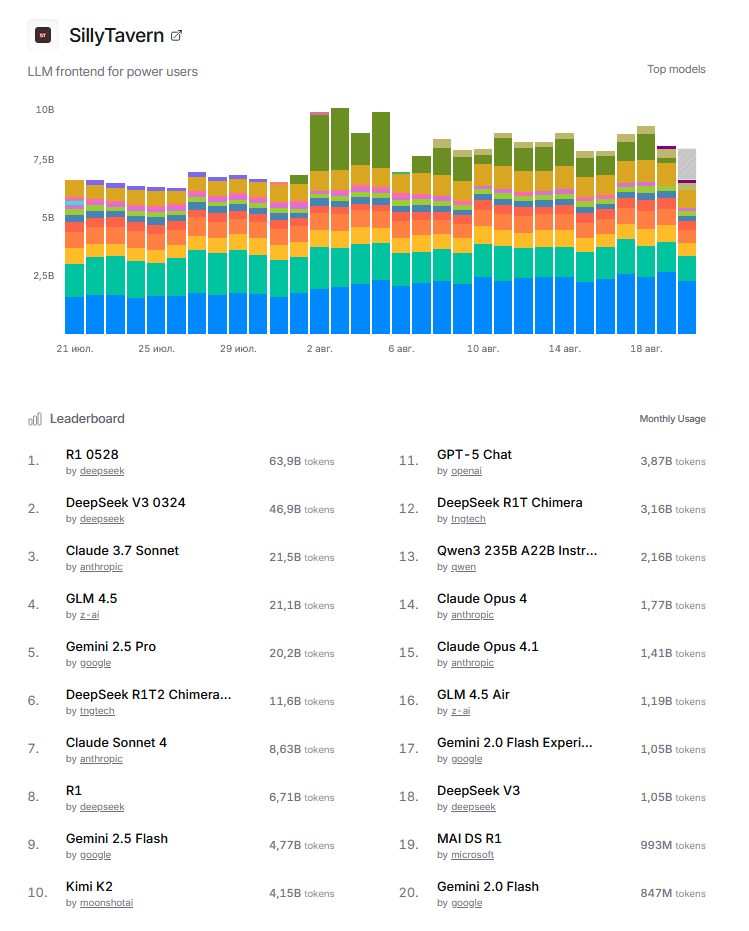
Task: Open the Gemini 2.0 Flash entry at rank 20
Action: [488, 886]
